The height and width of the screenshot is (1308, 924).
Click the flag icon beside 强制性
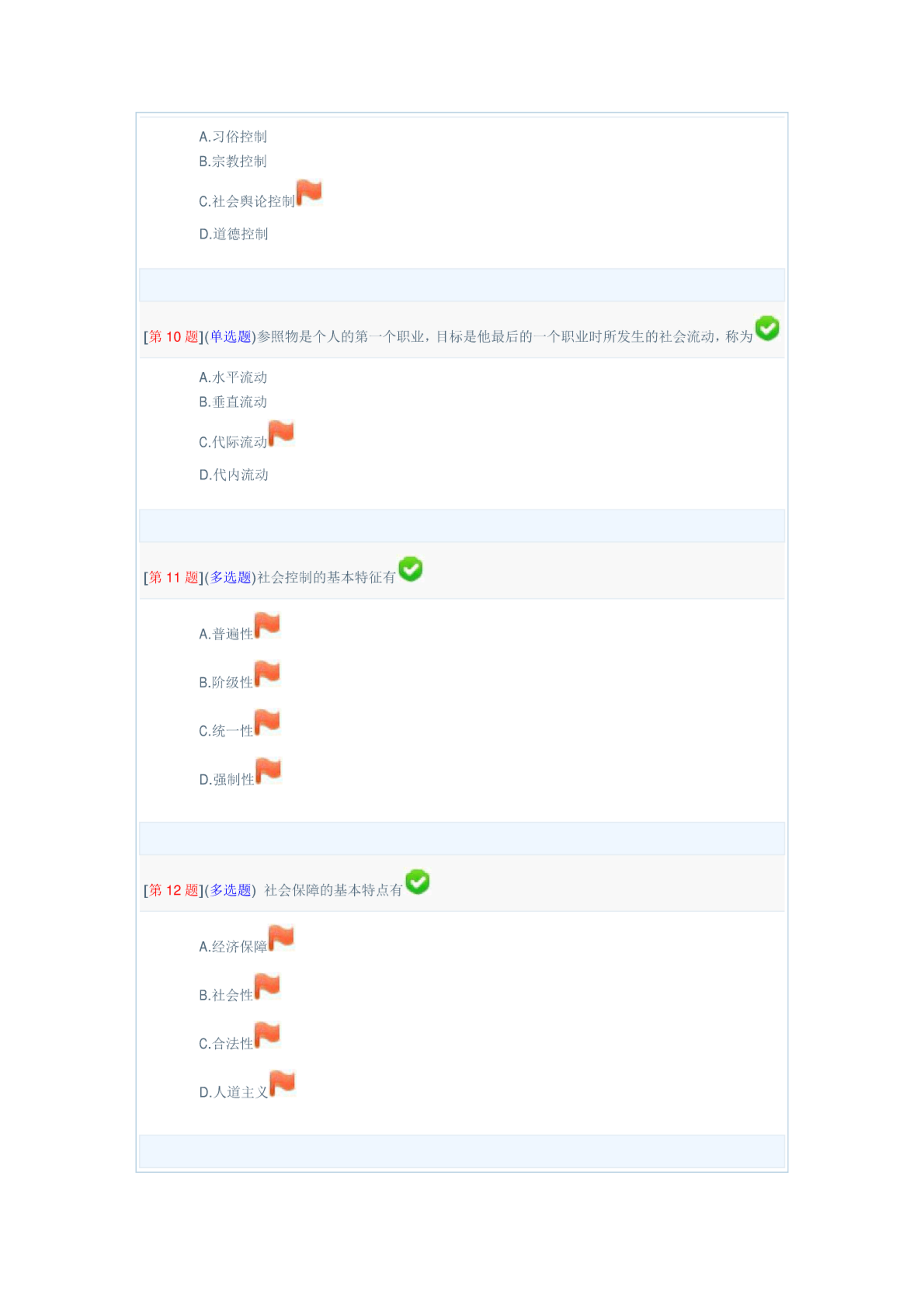coord(268,771)
